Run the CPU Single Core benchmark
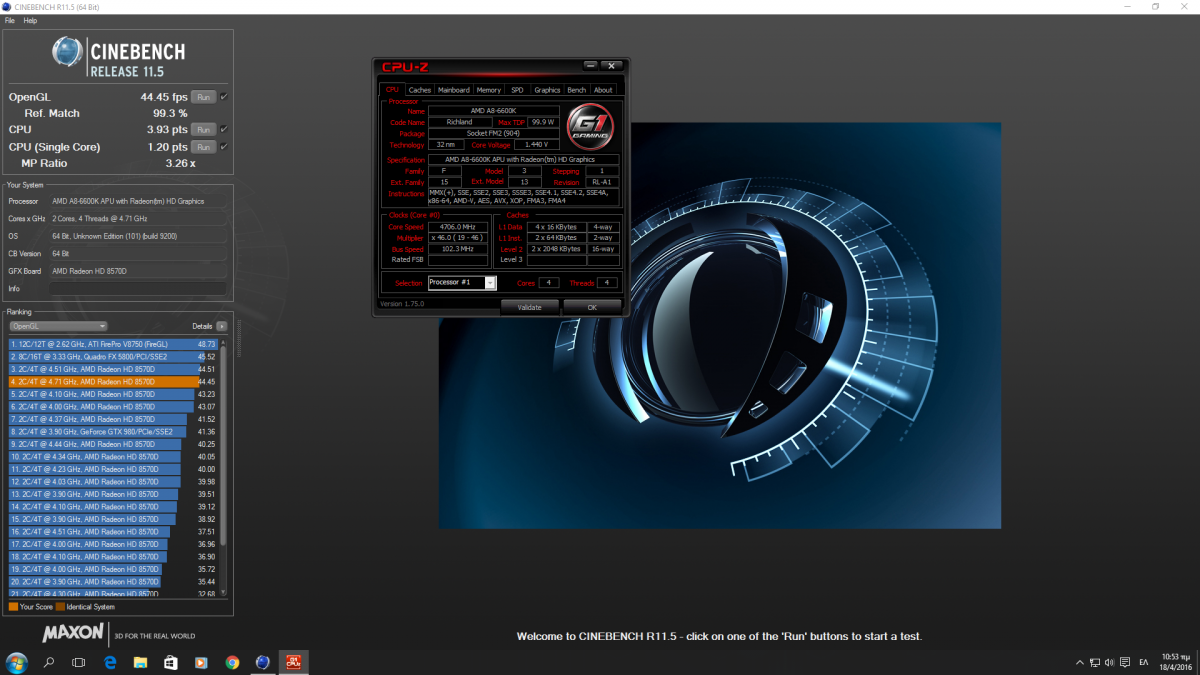1200x675 pixels. pyautogui.click(x=203, y=146)
